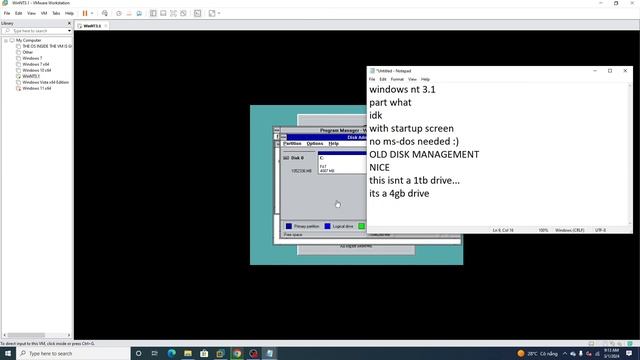Click the thumbnail bar toolbar icon
This screenshot has height=360, width=640.
click(x=163, y=13)
